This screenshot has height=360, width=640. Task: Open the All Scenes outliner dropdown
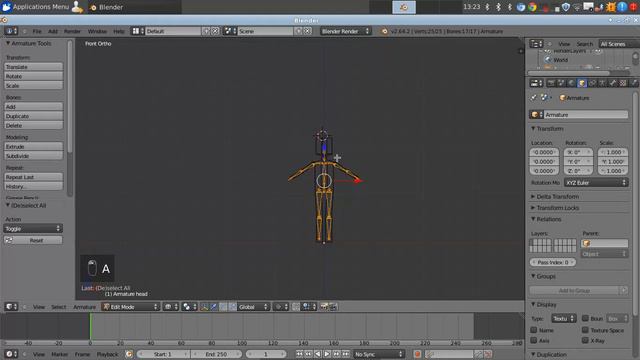(x=619, y=44)
